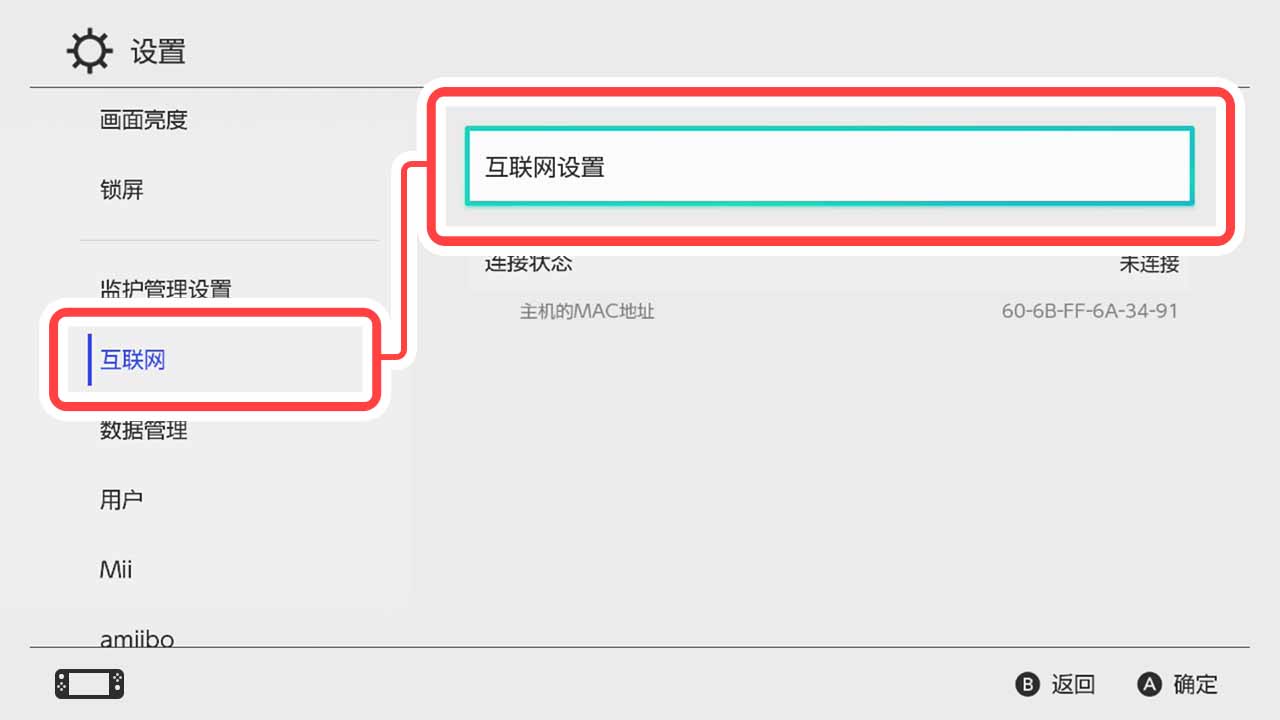
Task: Click the 主机的MAC地址 label
Action: pos(587,311)
